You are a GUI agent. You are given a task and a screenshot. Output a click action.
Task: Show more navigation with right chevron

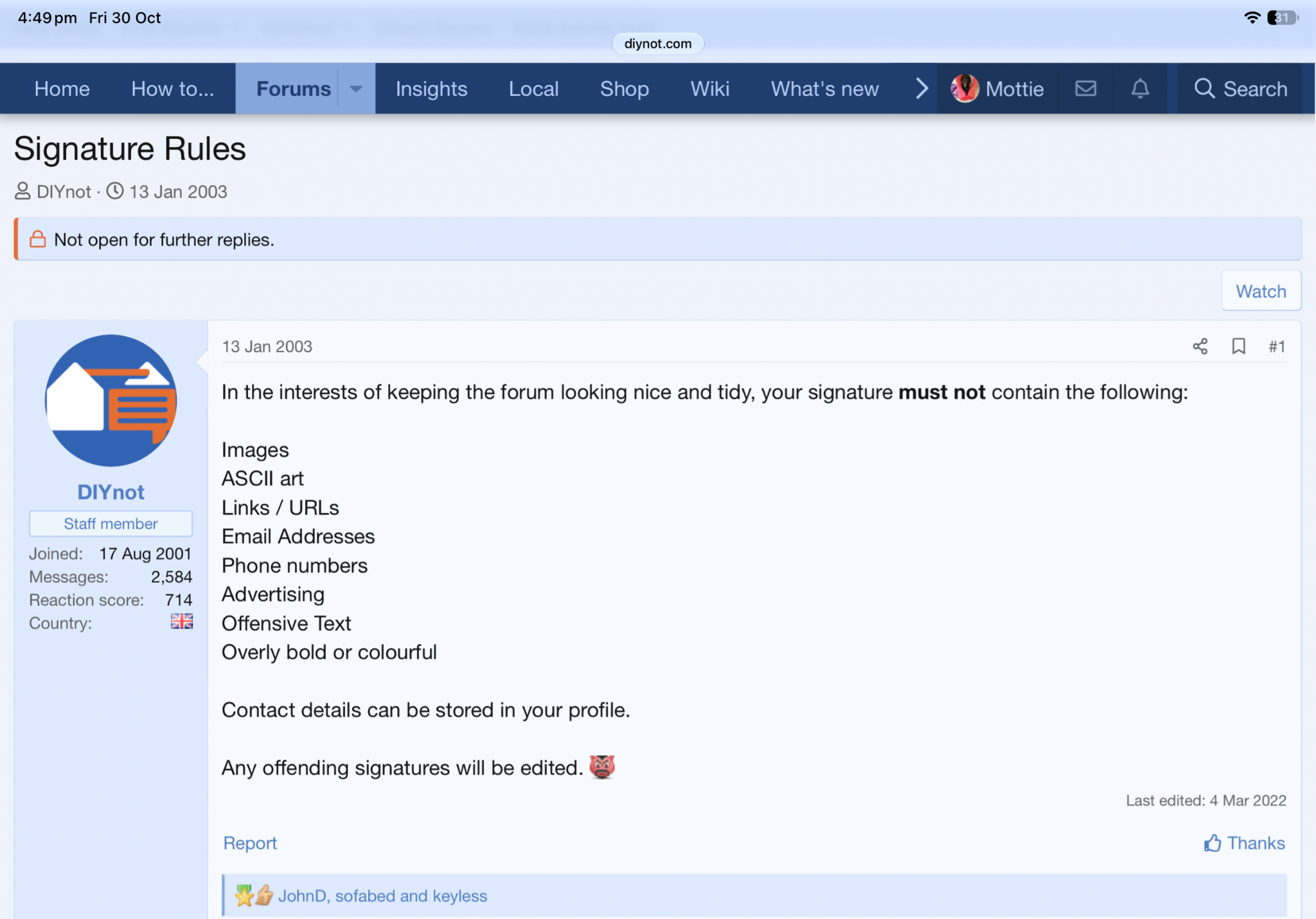(x=921, y=89)
